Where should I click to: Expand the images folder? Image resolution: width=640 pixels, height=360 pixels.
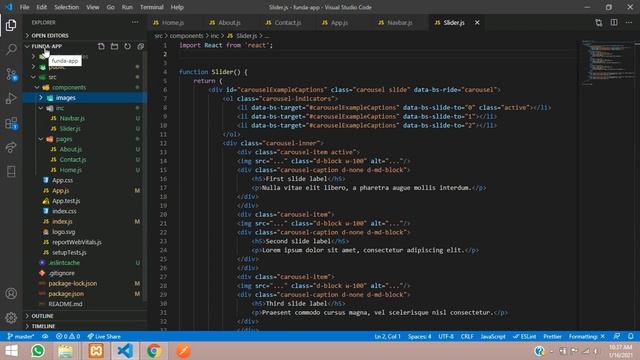[66, 98]
